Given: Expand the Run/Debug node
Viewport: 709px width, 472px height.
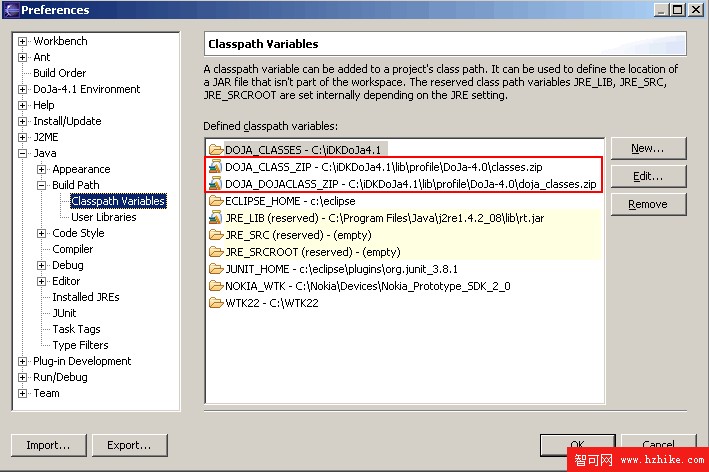Looking at the screenshot, I should (22, 377).
